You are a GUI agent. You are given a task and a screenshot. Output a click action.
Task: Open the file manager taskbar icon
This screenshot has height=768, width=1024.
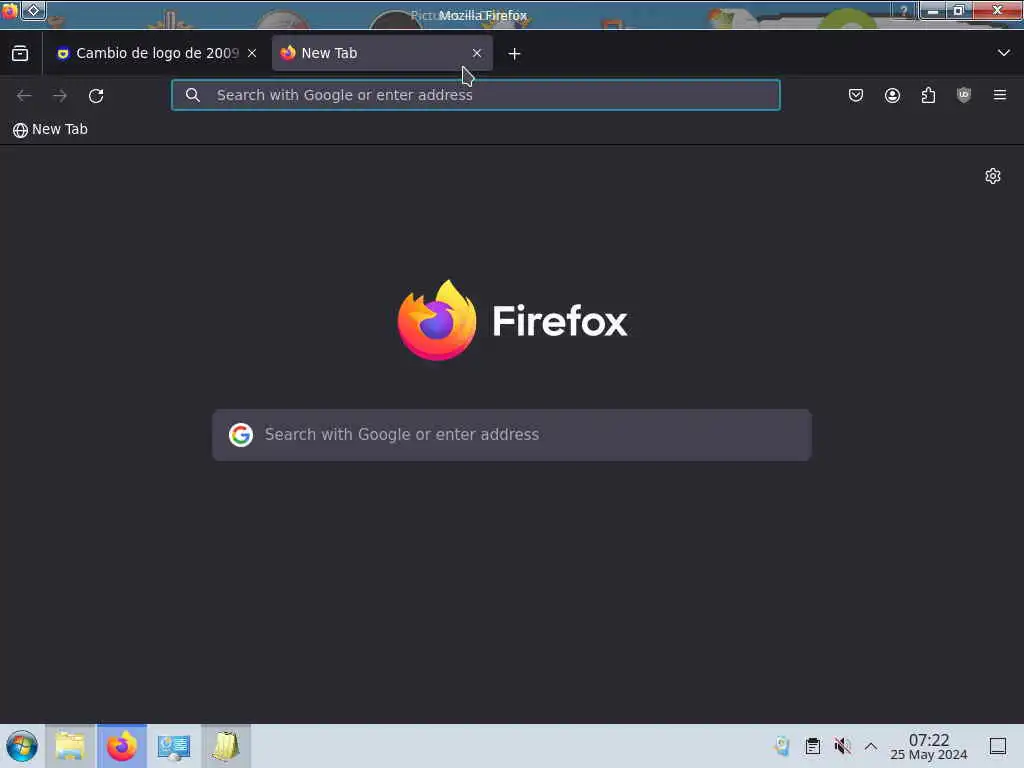(x=70, y=746)
